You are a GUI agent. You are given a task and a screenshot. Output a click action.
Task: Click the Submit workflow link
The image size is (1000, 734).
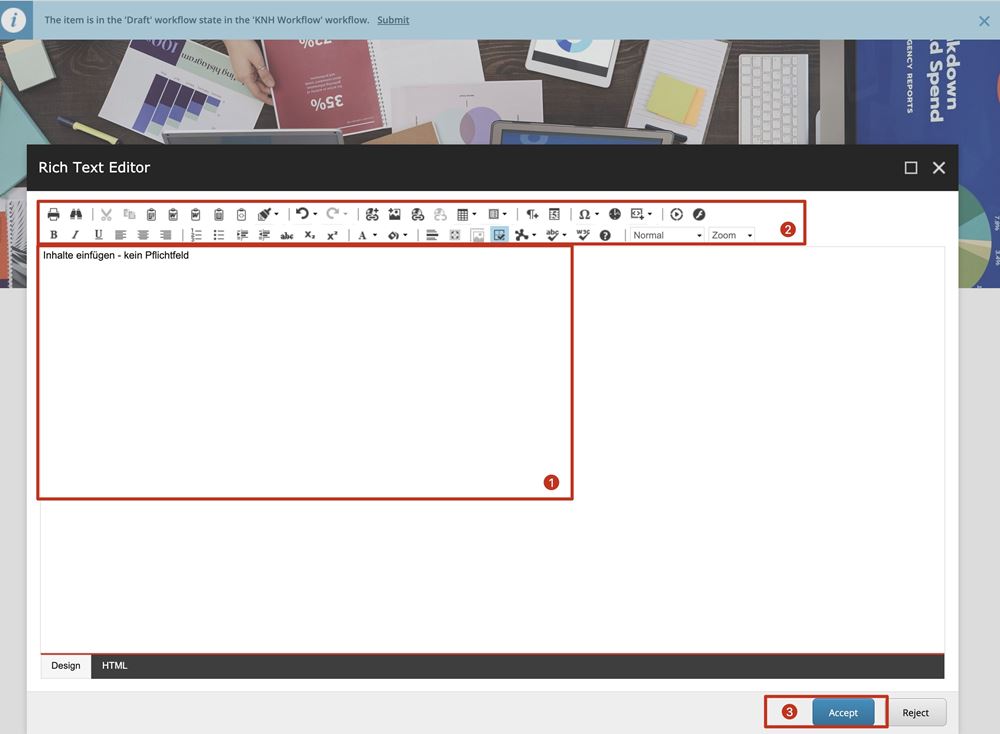click(393, 20)
